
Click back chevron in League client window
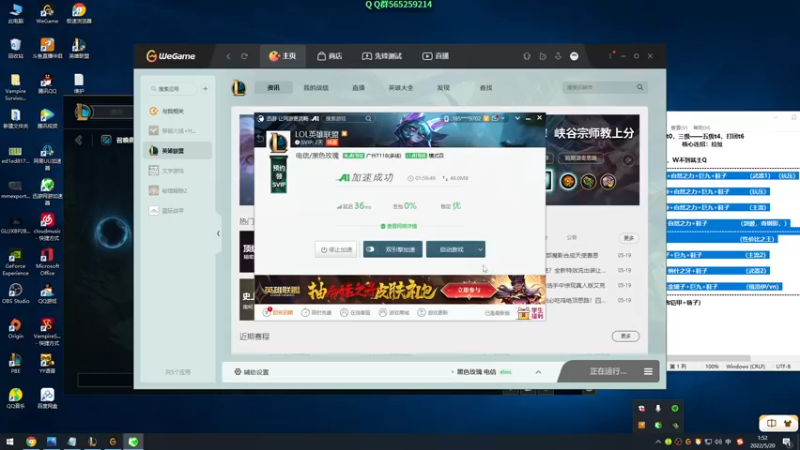click(x=79, y=140)
